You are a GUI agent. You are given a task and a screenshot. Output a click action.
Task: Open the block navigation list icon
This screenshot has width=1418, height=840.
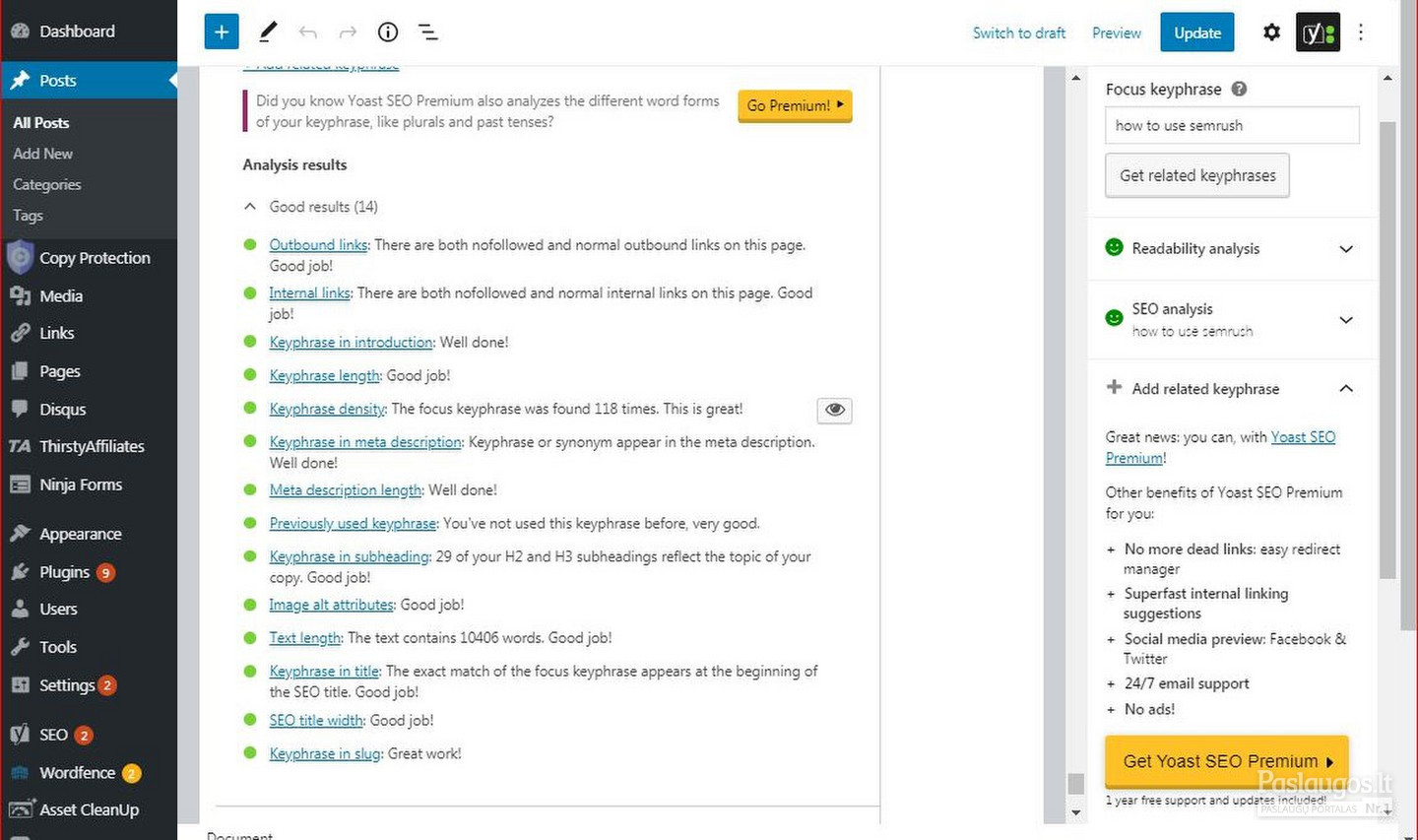click(428, 32)
